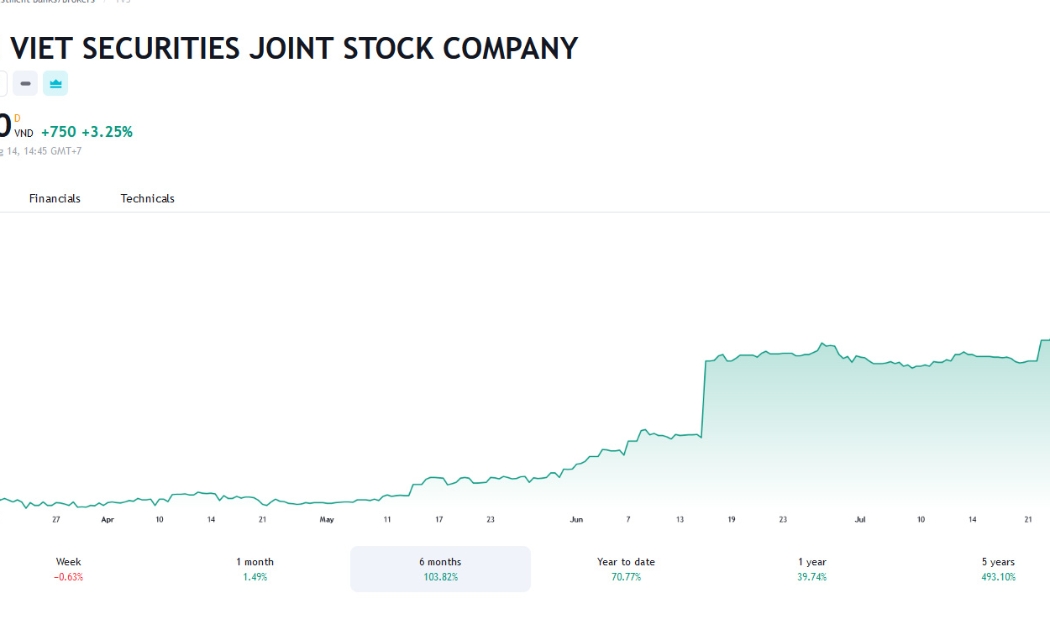This screenshot has height=630, width=1050.
Task: Click the 14:45 GMT+7 timestamp
Action: tap(52, 151)
